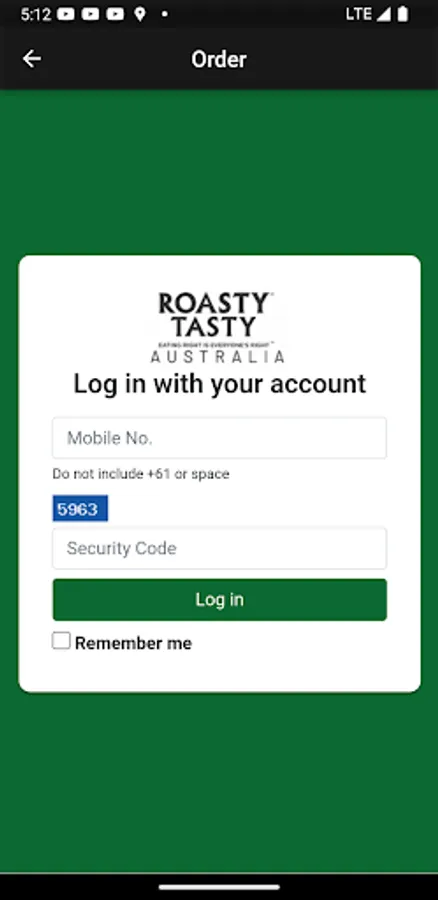Click the Roasty Tasty Australia logo
Image resolution: width=438 pixels, height=900 pixels.
pyautogui.click(x=218, y=327)
